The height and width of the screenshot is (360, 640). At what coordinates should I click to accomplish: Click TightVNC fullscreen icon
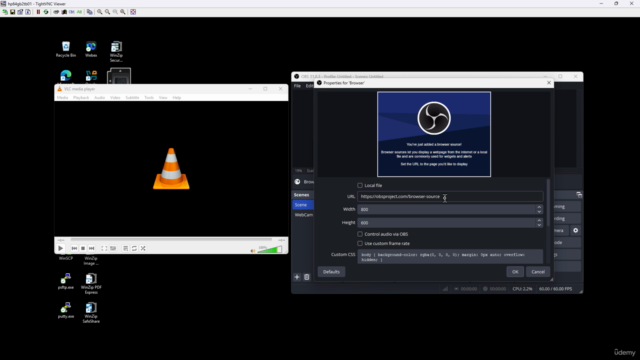(x=133, y=12)
